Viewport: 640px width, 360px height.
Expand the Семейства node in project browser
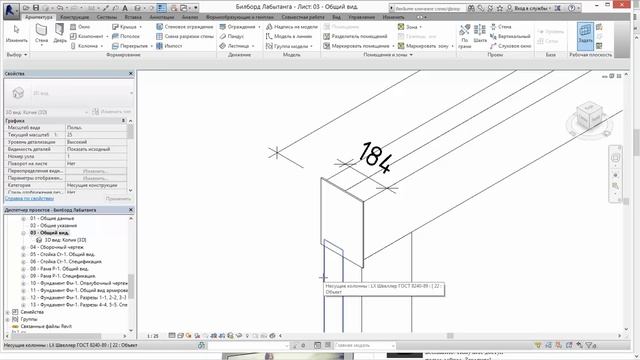coord(8,312)
